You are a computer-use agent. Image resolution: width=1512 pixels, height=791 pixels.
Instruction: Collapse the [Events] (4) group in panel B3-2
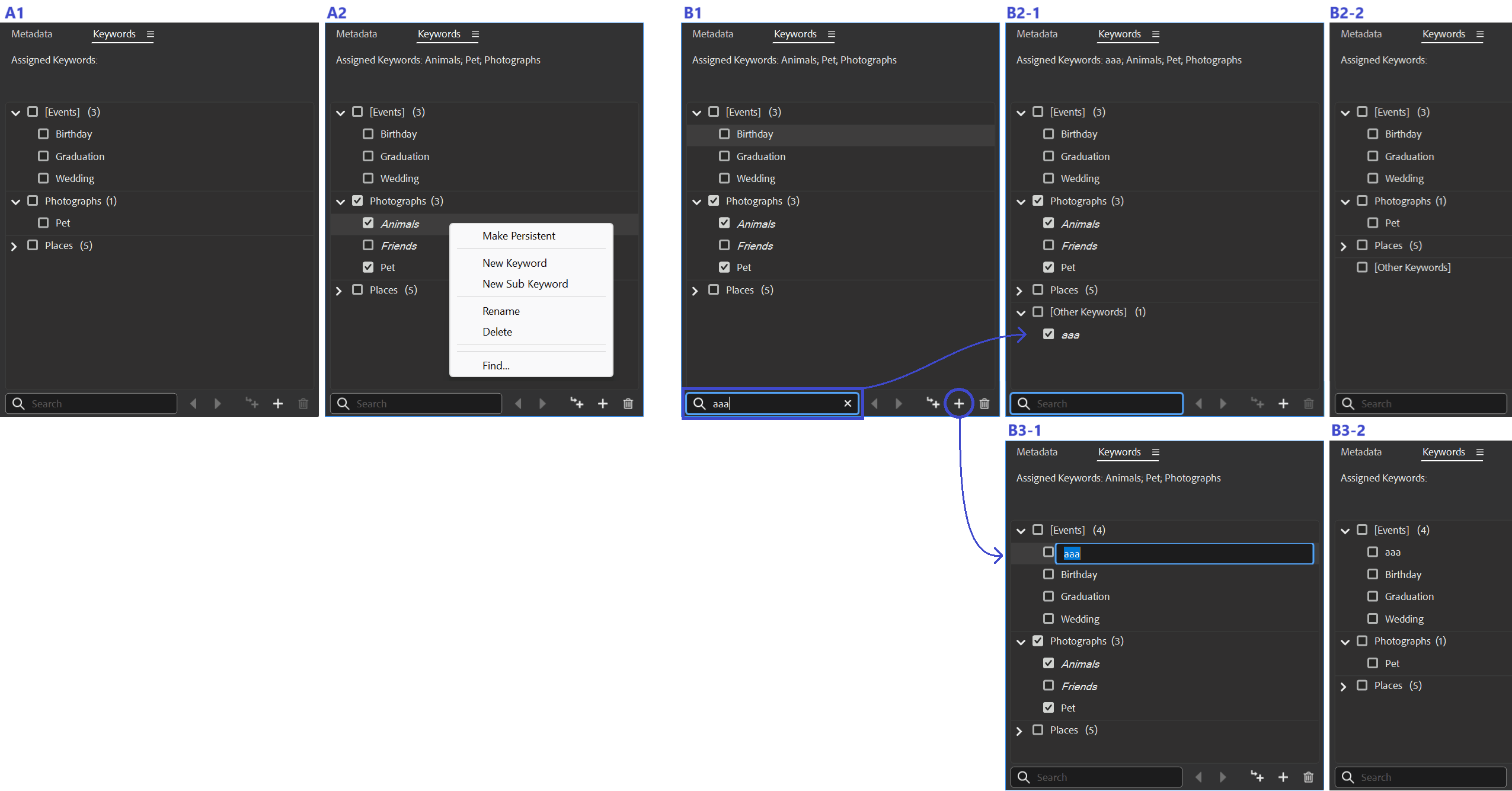1345,531
